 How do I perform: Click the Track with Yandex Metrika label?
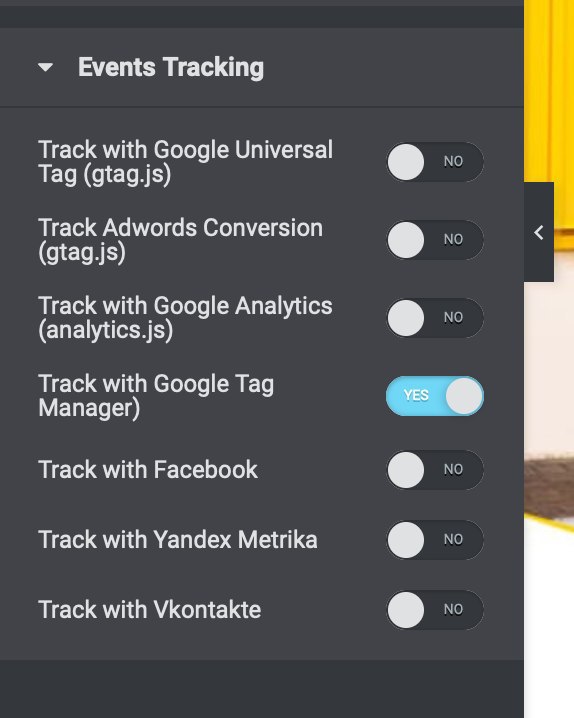tap(178, 539)
